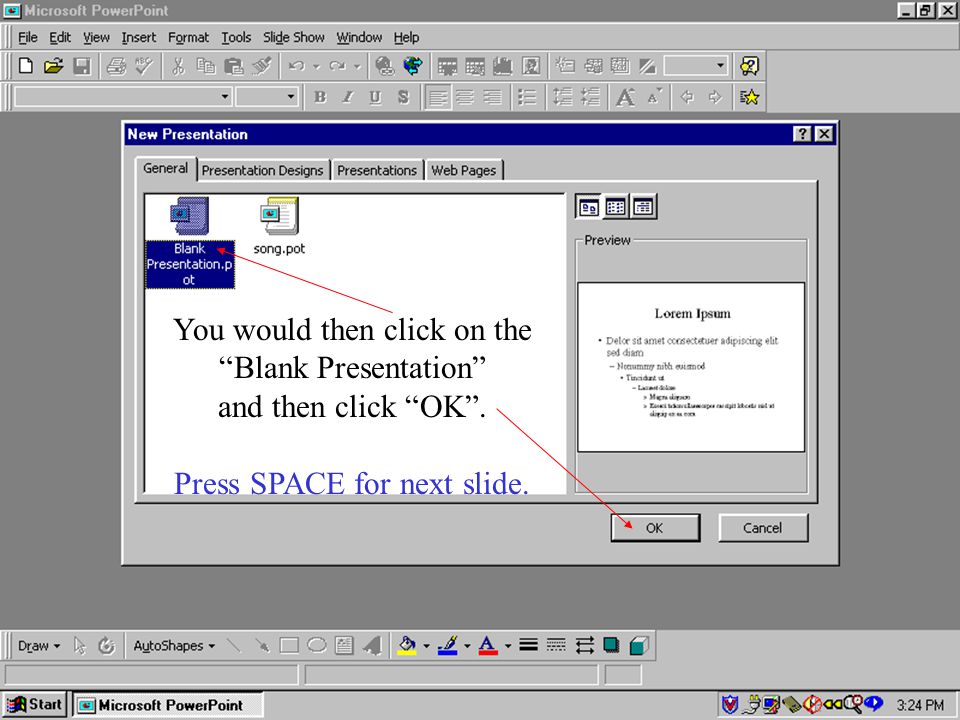Click the Insert WordArt icon

(x=372, y=645)
